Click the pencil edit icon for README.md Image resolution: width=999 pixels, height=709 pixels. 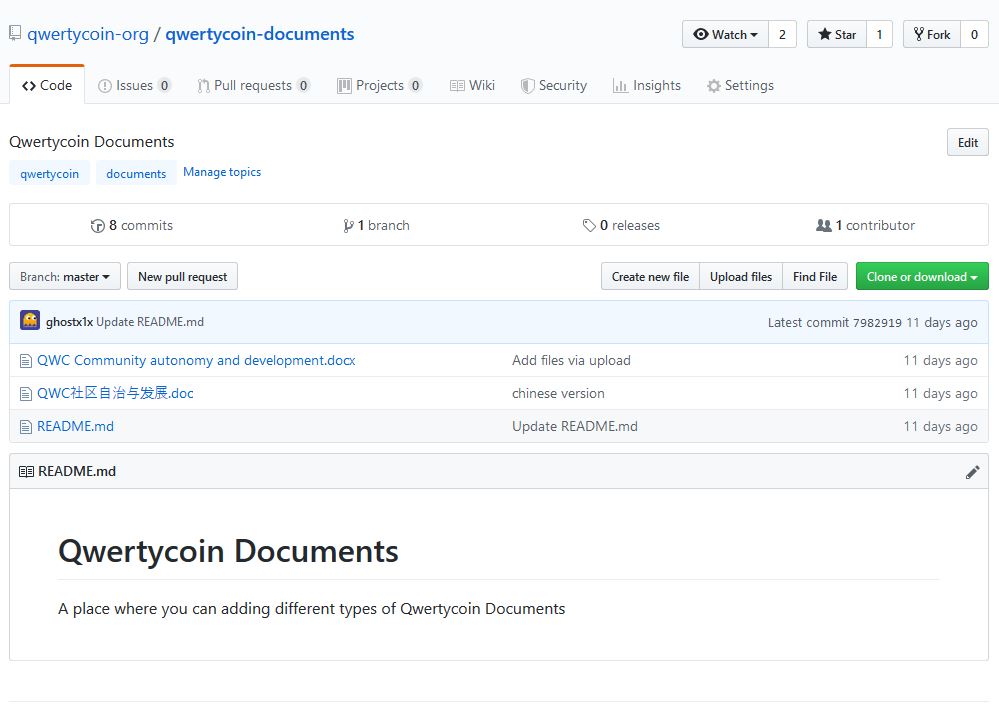[972, 472]
